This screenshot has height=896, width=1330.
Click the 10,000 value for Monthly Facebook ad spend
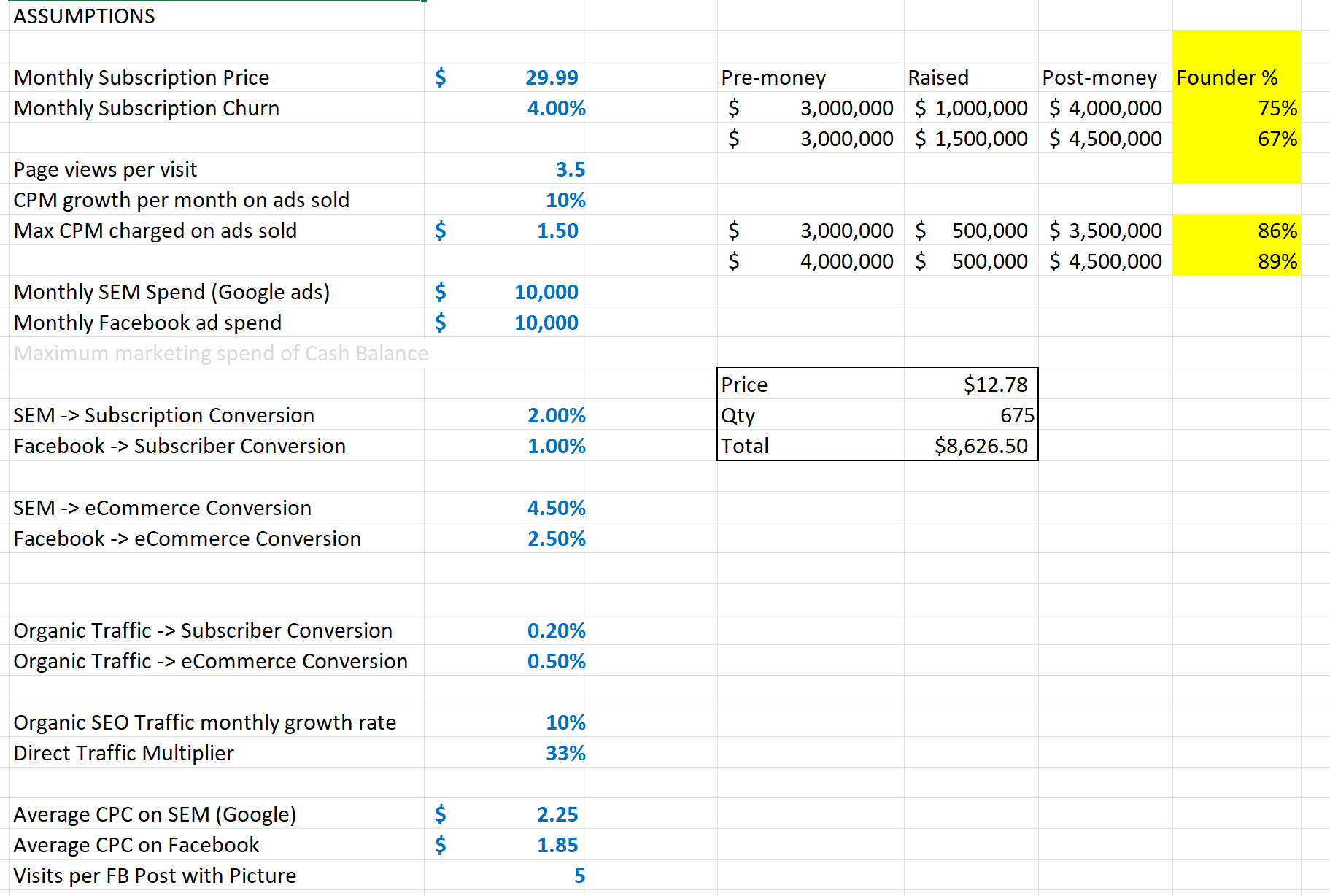[x=506, y=322]
